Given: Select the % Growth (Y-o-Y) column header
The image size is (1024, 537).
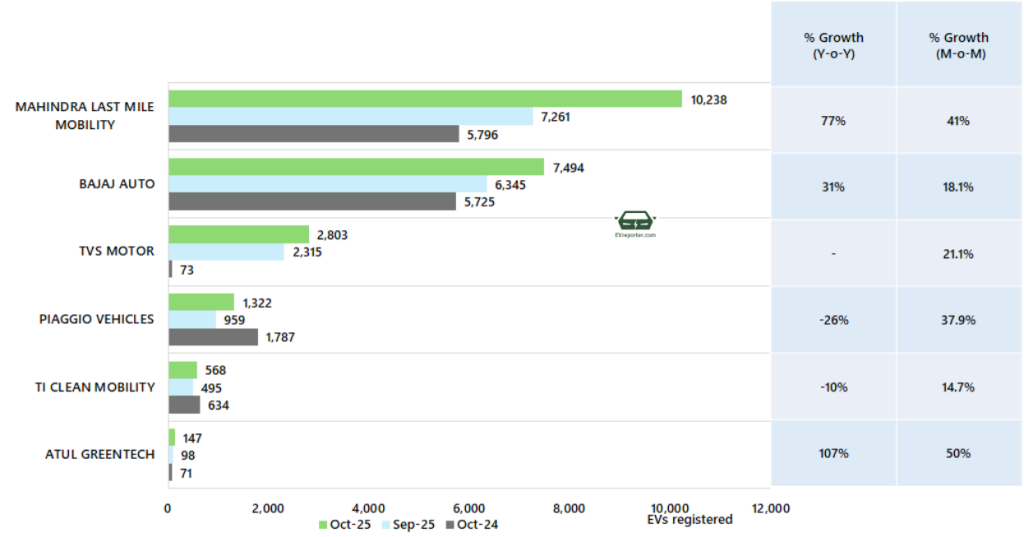Looking at the screenshot, I should [x=833, y=46].
